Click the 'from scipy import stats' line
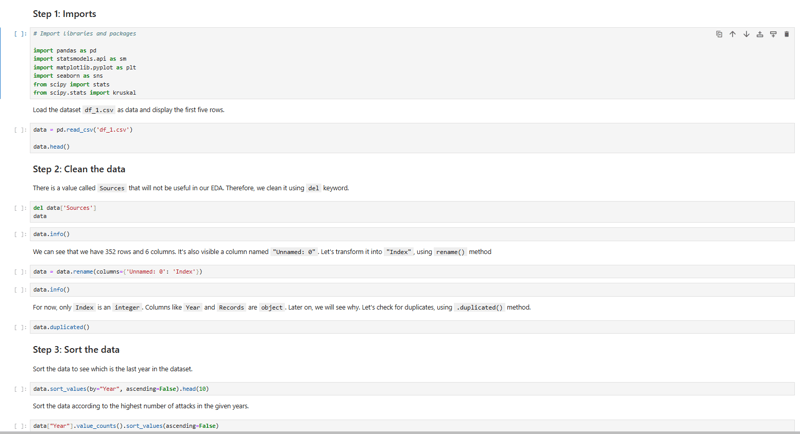This screenshot has height=434, width=800. coord(71,84)
